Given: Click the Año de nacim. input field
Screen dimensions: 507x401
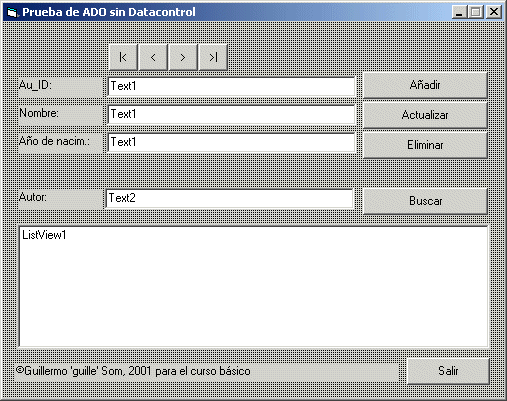Looking at the screenshot, I should [x=232, y=142].
